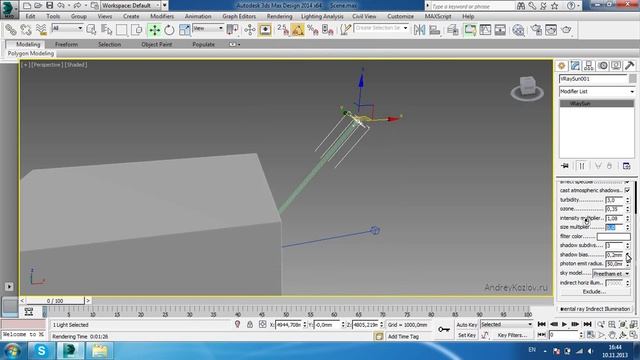This screenshot has width=640, height=360.
Task: Open the Workspace: Default dropdown
Action: pyautogui.click(x=131, y=6)
